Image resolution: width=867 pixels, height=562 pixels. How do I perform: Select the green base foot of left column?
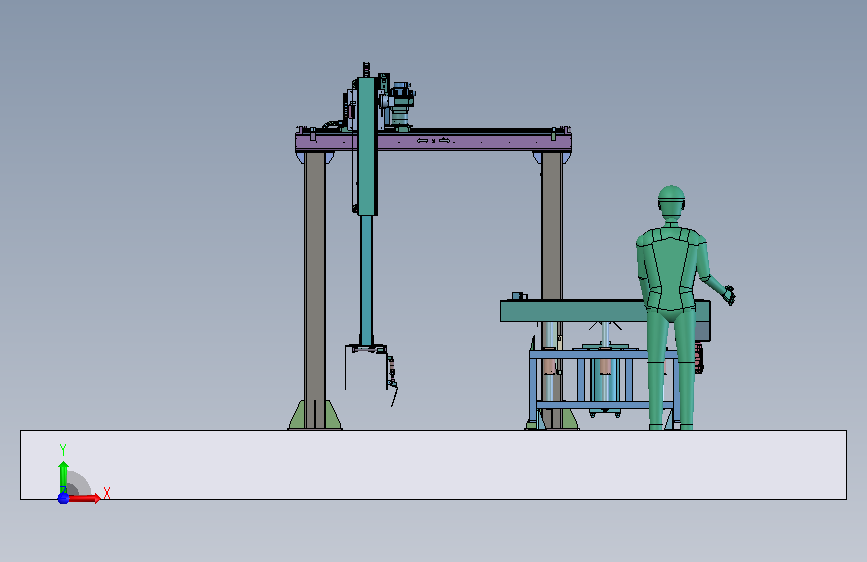(315, 415)
